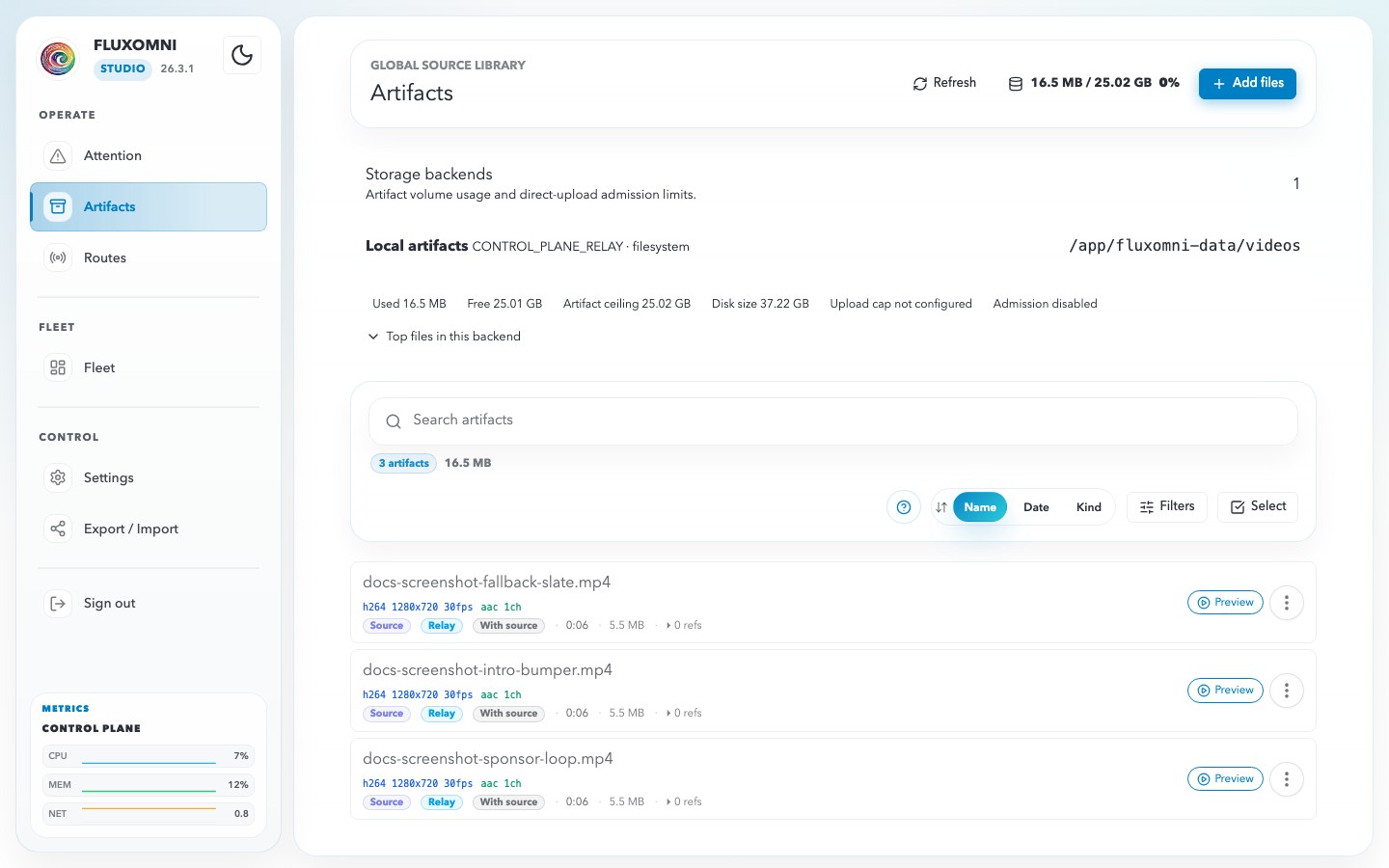Refresh the artifacts library
This screenshot has width=1389, height=868.
click(x=944, y=83)
